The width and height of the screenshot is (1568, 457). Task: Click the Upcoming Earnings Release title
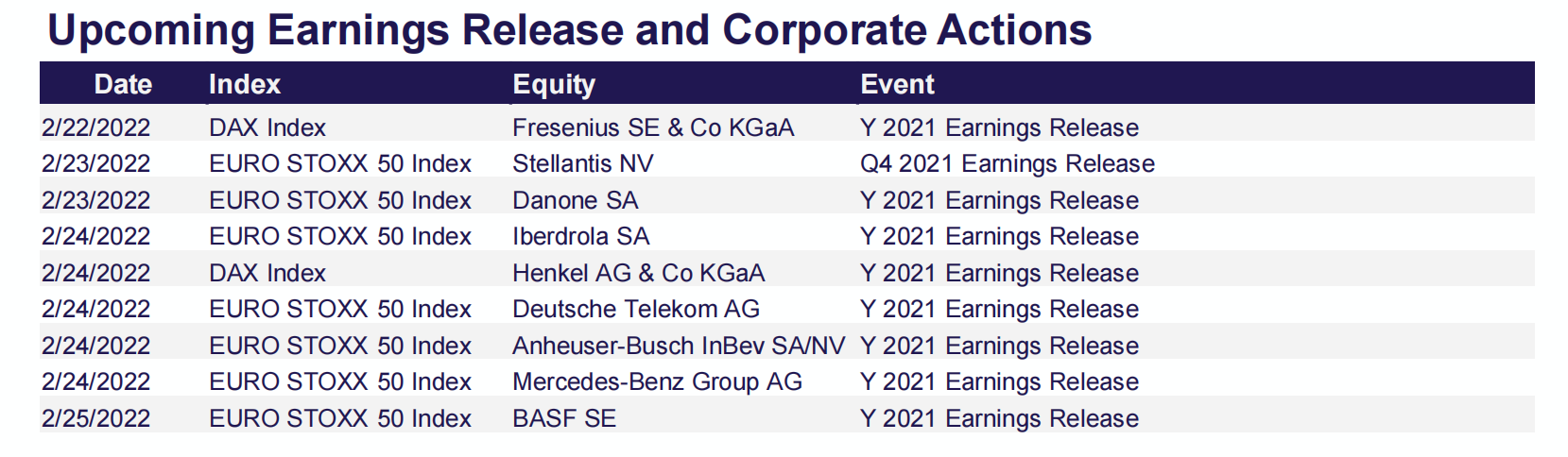[570, 30]
